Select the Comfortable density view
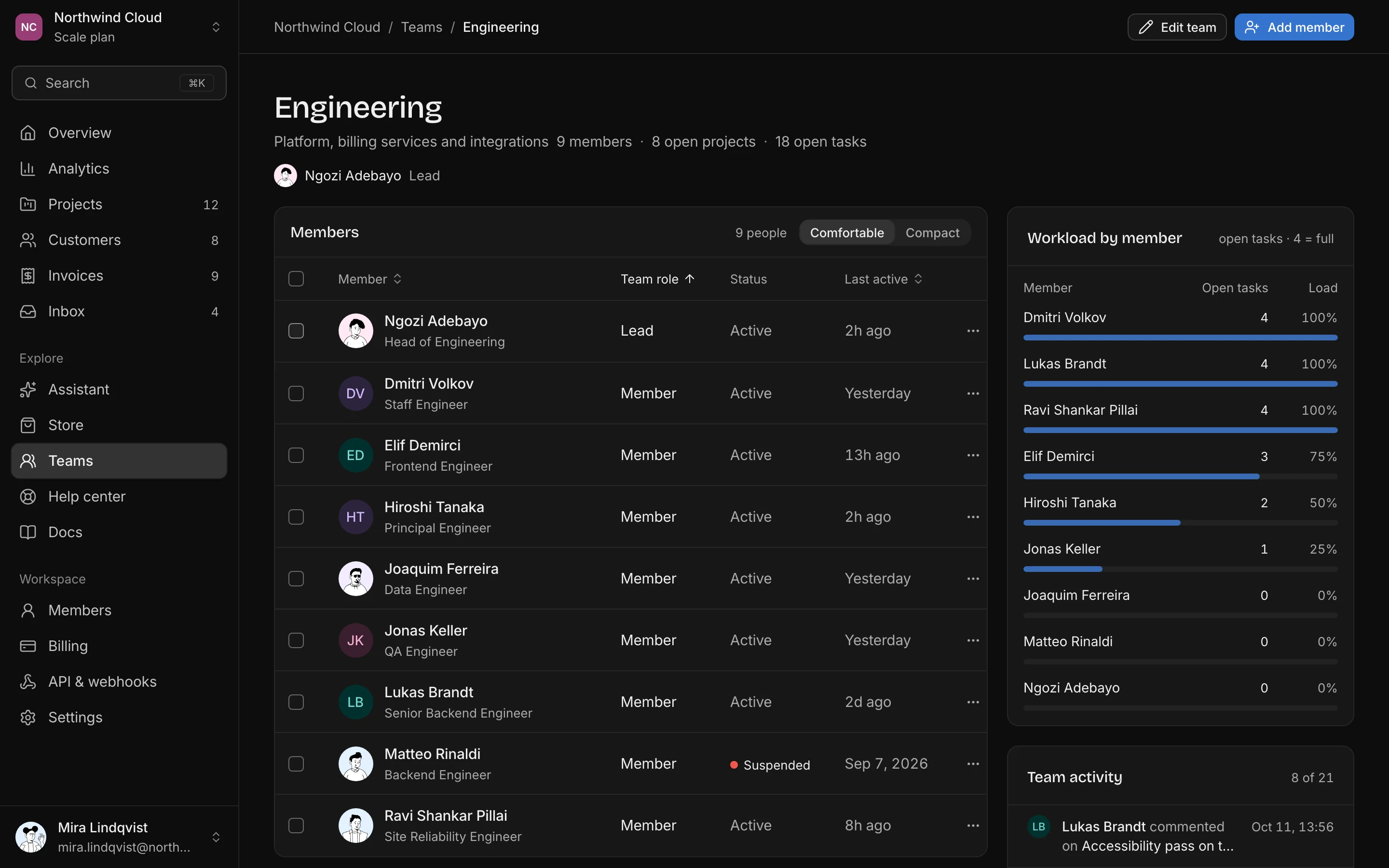This screenshot has width=1389, height=868. click(x=846, y=232)
